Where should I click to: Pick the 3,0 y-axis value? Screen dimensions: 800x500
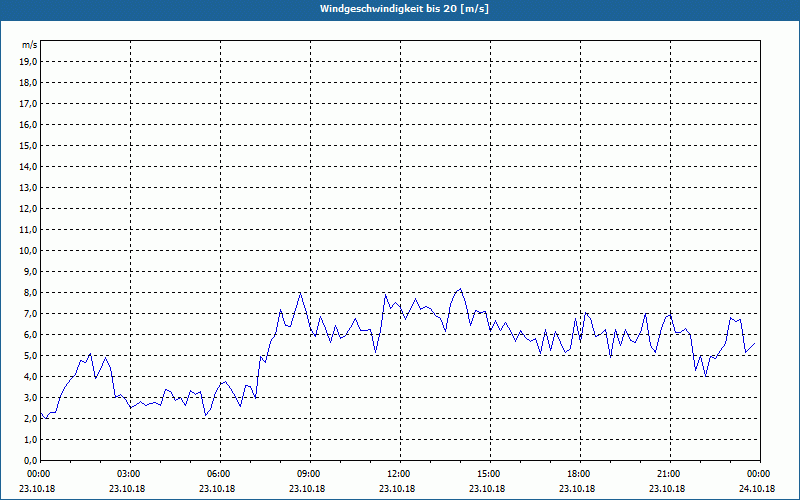(x=30, y=397)
